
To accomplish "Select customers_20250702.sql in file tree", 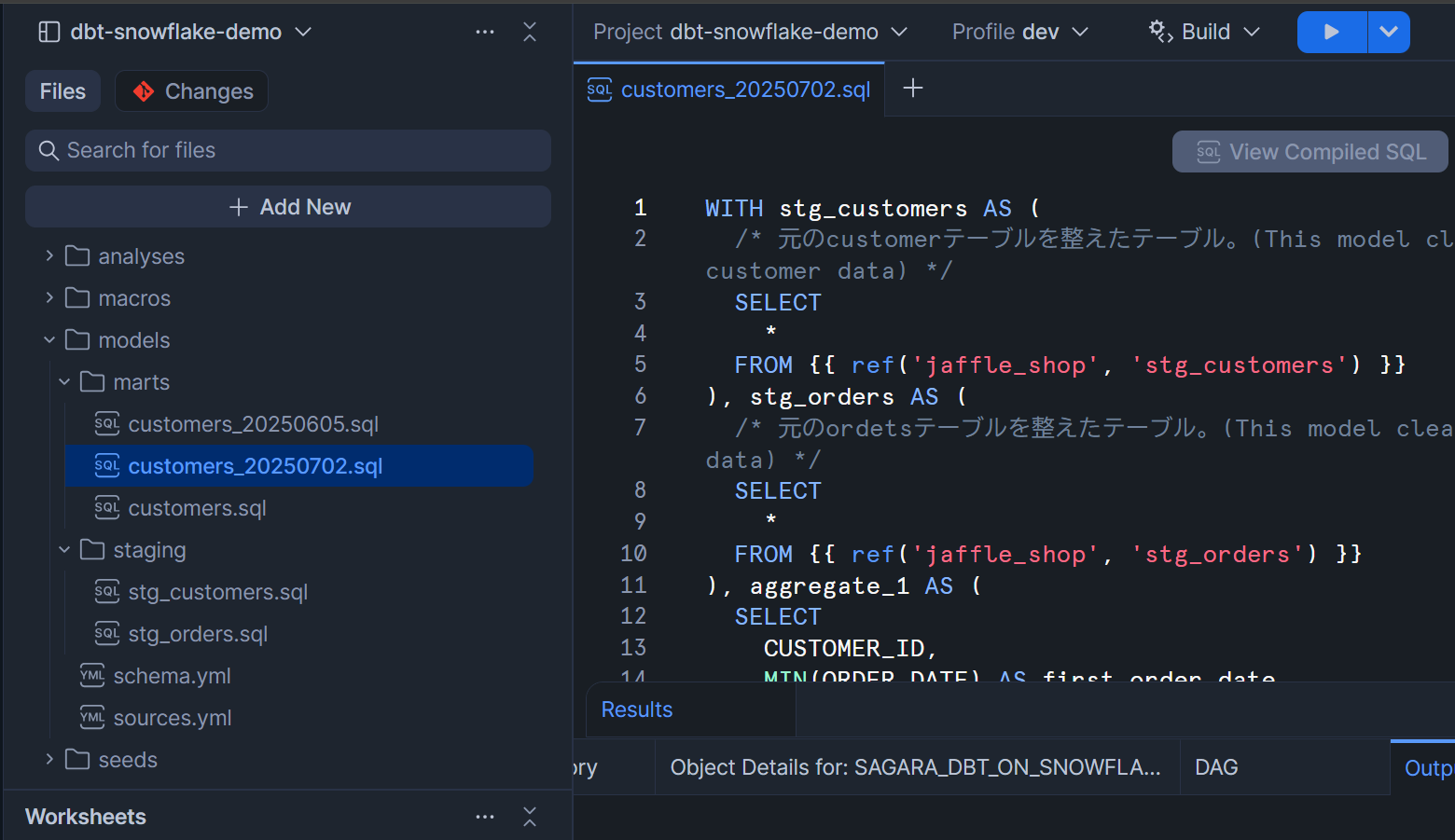I will (298, 466).
